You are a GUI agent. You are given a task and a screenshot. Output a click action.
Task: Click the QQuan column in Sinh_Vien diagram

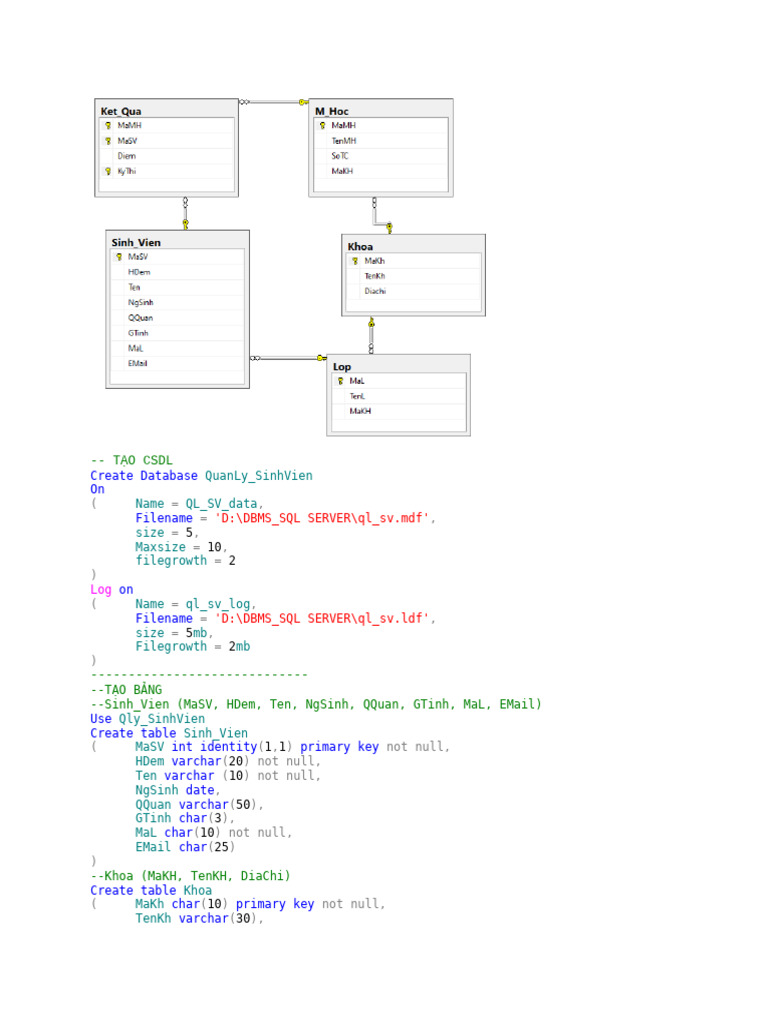coord(140,317)
